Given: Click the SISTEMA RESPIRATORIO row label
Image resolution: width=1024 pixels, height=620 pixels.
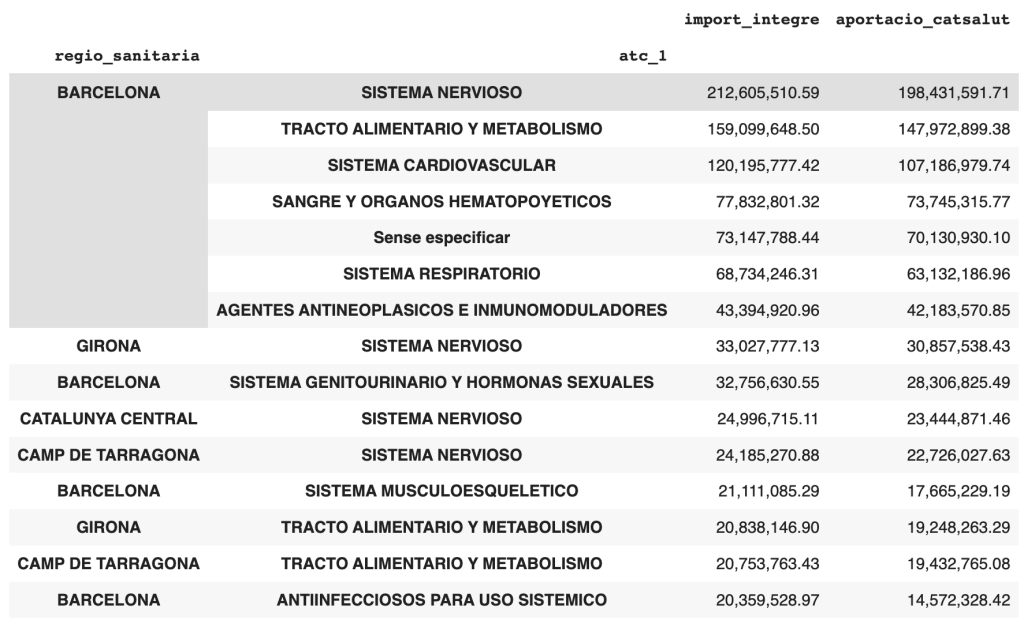Looking at the screenshot, I should pyautogui.click(x=441, y=274).
